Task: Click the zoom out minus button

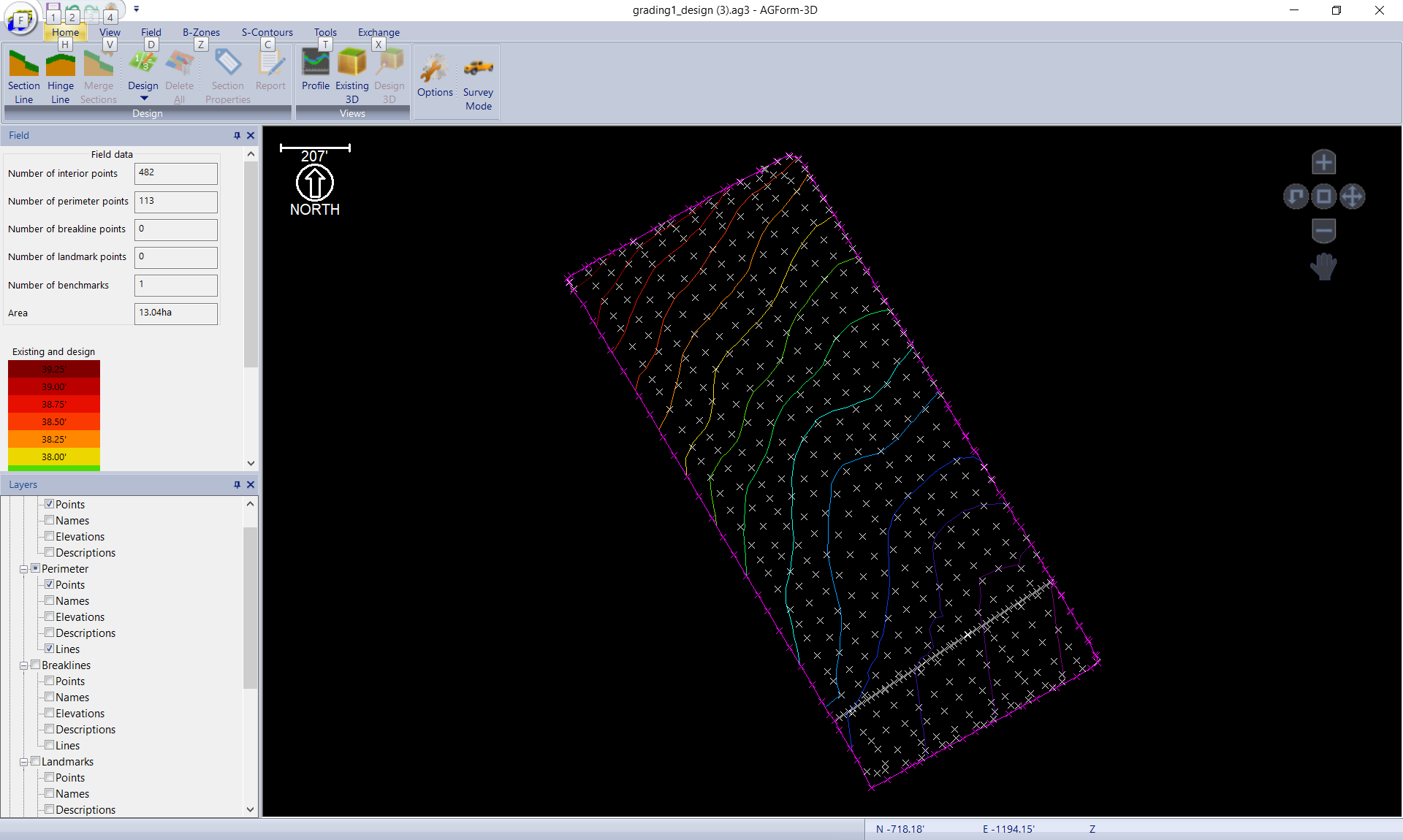Action: point(1323,231)
